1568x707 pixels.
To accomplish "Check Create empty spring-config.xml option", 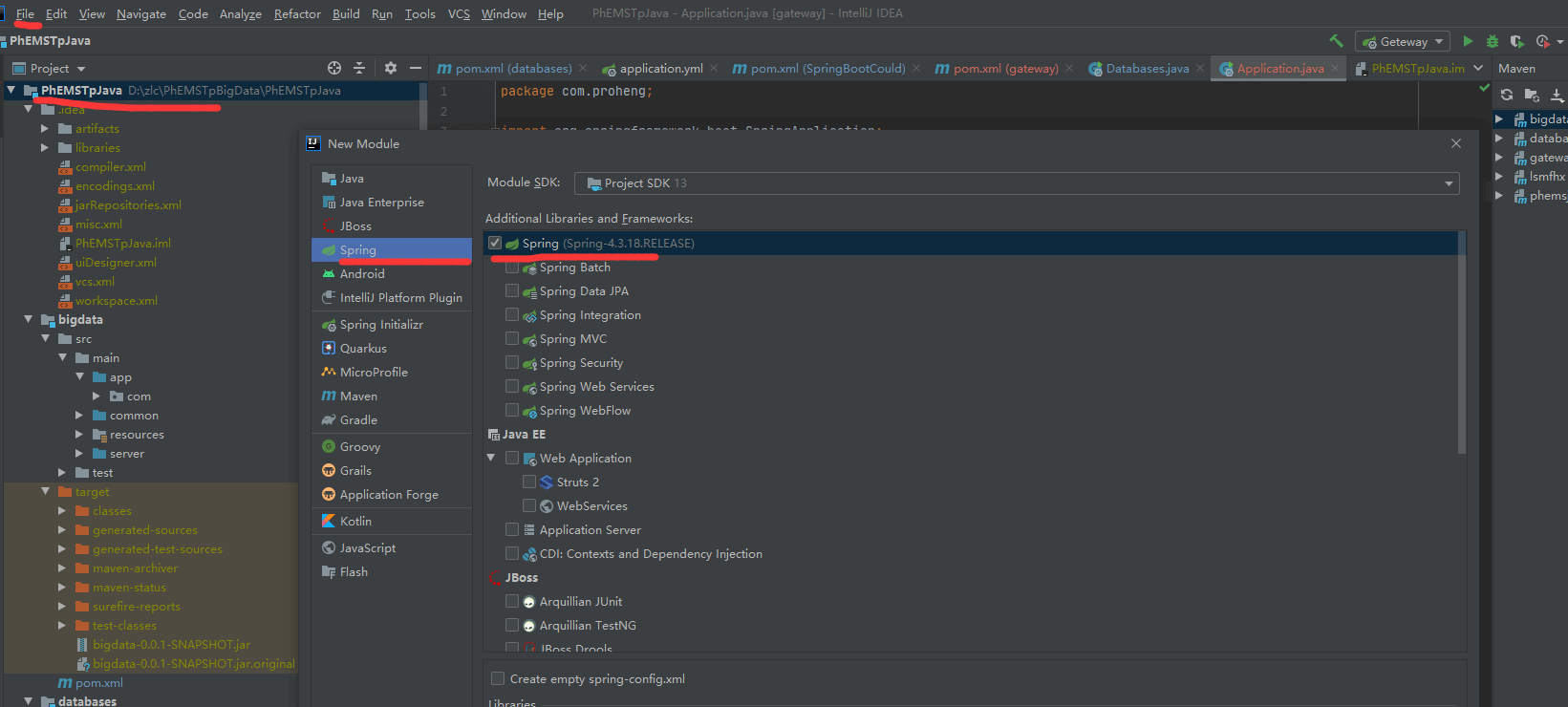I will (x=498, y=678).
